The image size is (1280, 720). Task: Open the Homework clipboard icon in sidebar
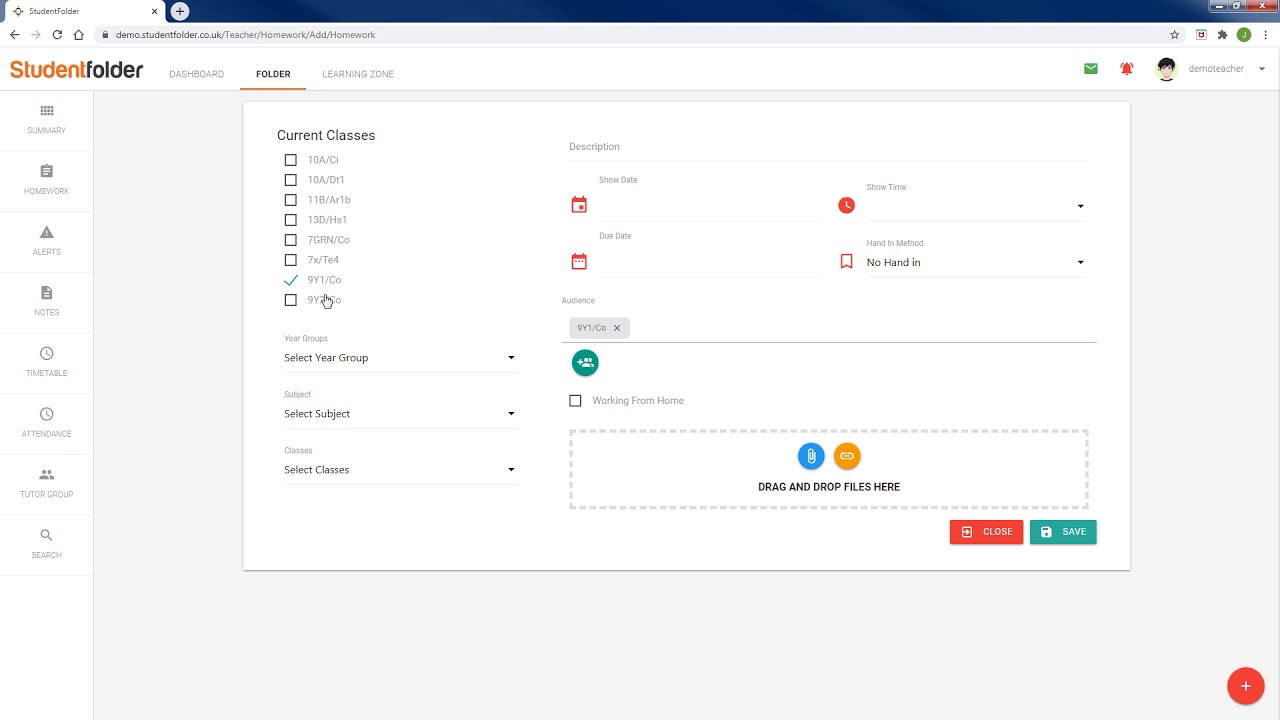(x=47, y=171)
